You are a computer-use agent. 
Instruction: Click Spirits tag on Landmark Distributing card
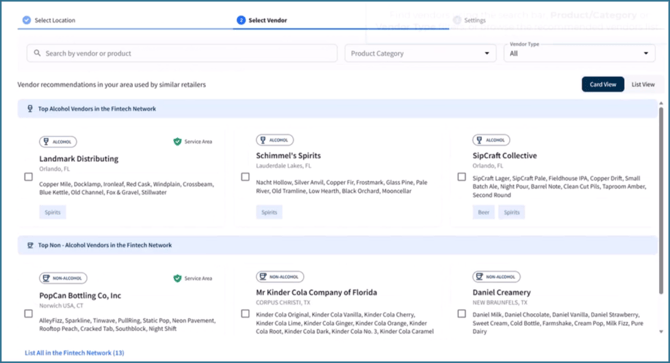coord(53,212)
